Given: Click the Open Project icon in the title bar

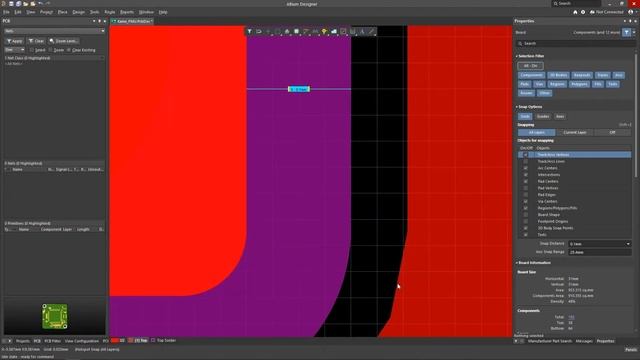Looking at the screenshot, I should pos(33,4).
